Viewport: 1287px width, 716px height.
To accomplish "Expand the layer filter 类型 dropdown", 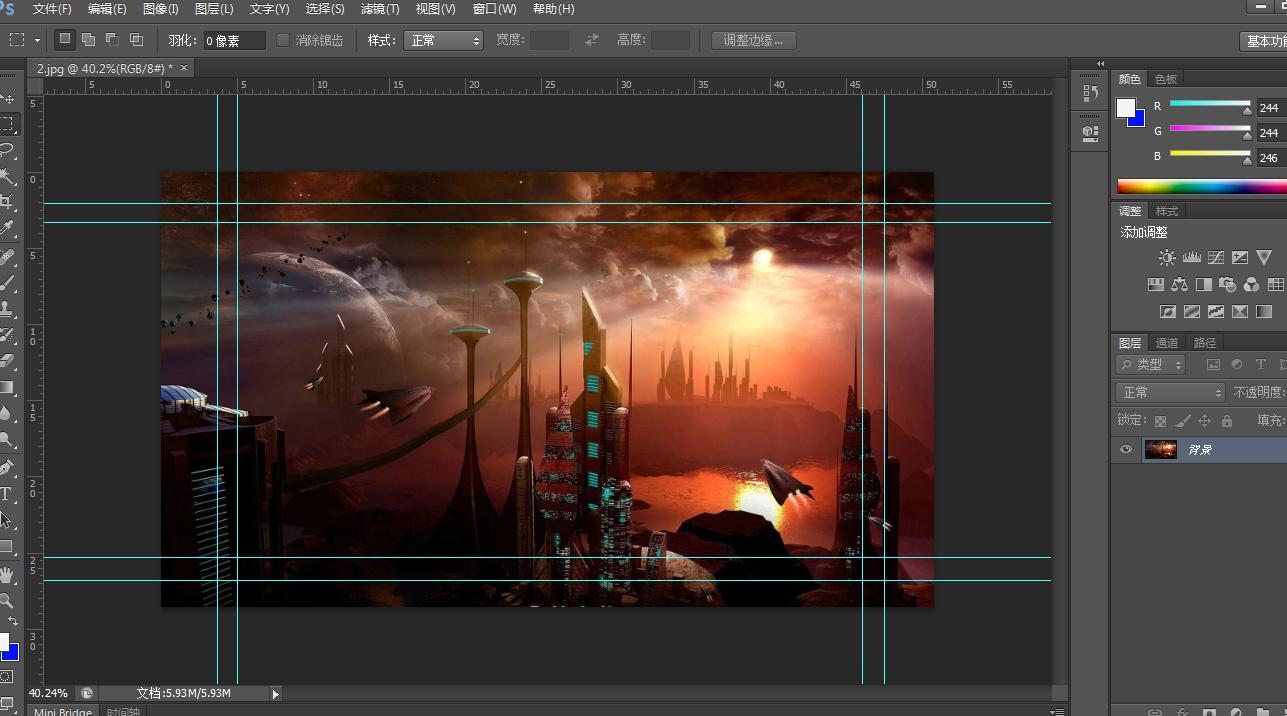I will 1151,365.
